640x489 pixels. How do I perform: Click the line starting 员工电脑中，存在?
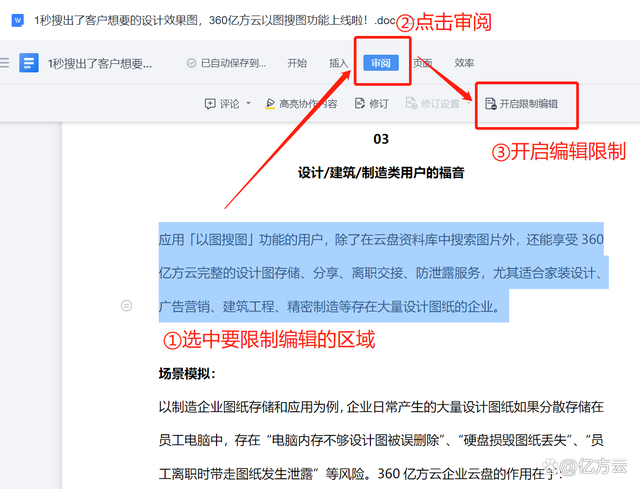tap(381, 440)
